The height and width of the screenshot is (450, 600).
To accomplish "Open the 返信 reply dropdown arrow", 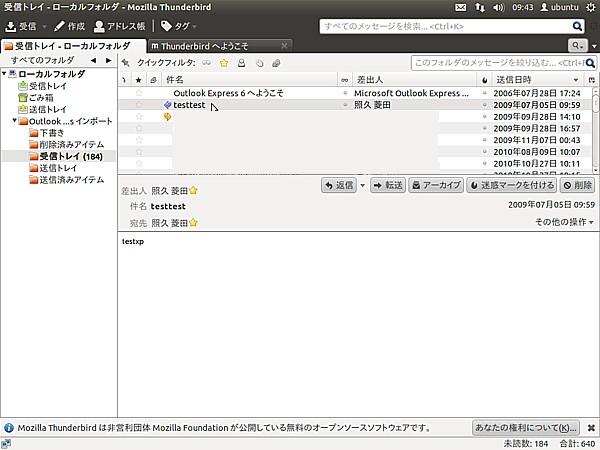I will [362, 185].
